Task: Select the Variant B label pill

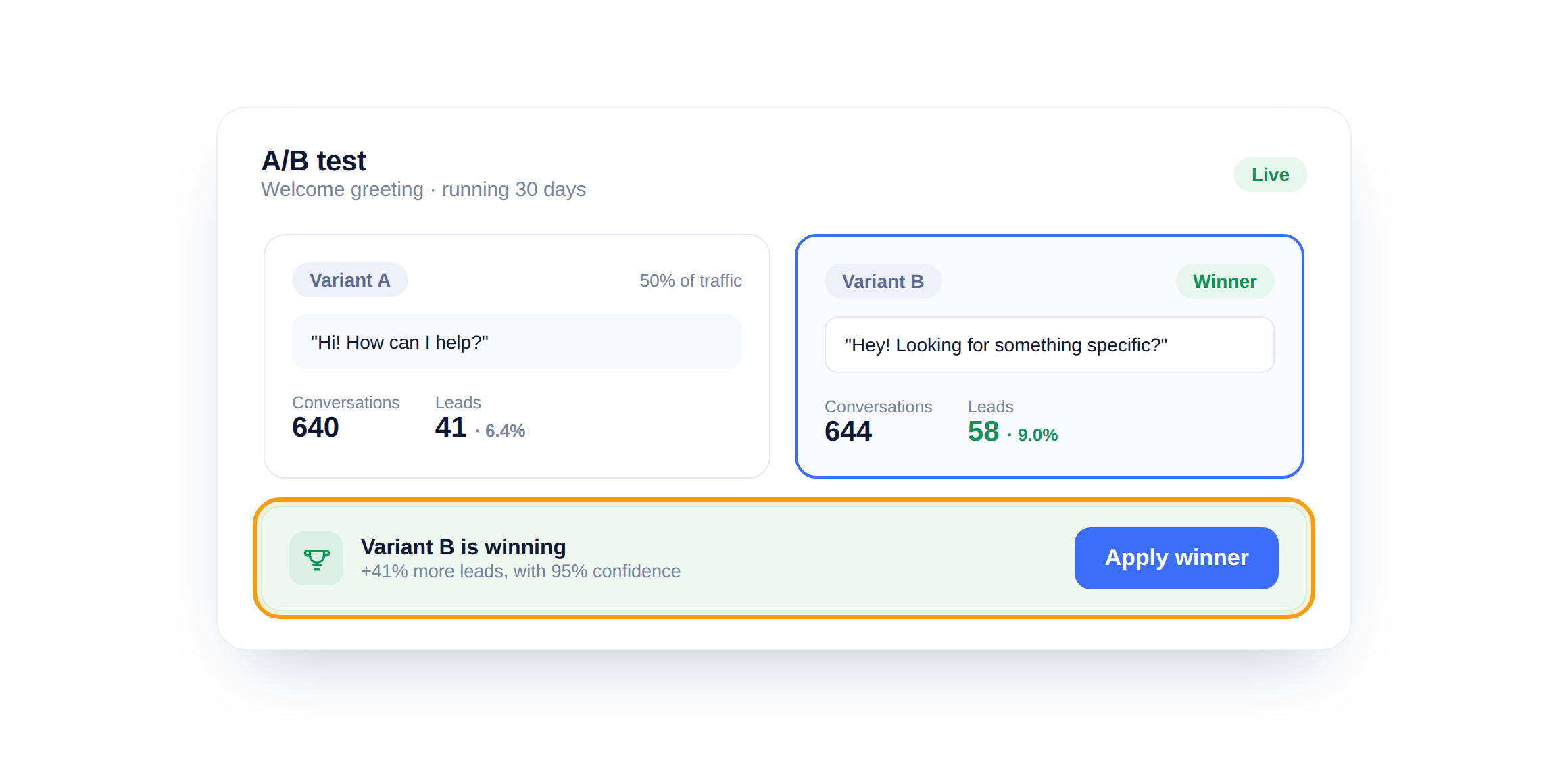Action: (x=883, y=281)
